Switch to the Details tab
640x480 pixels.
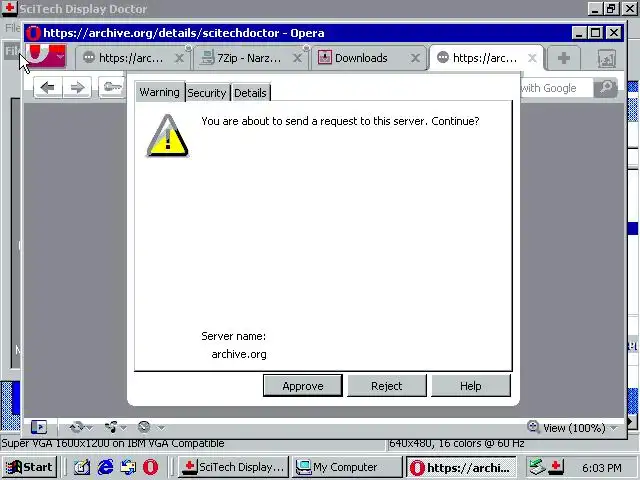250,93
